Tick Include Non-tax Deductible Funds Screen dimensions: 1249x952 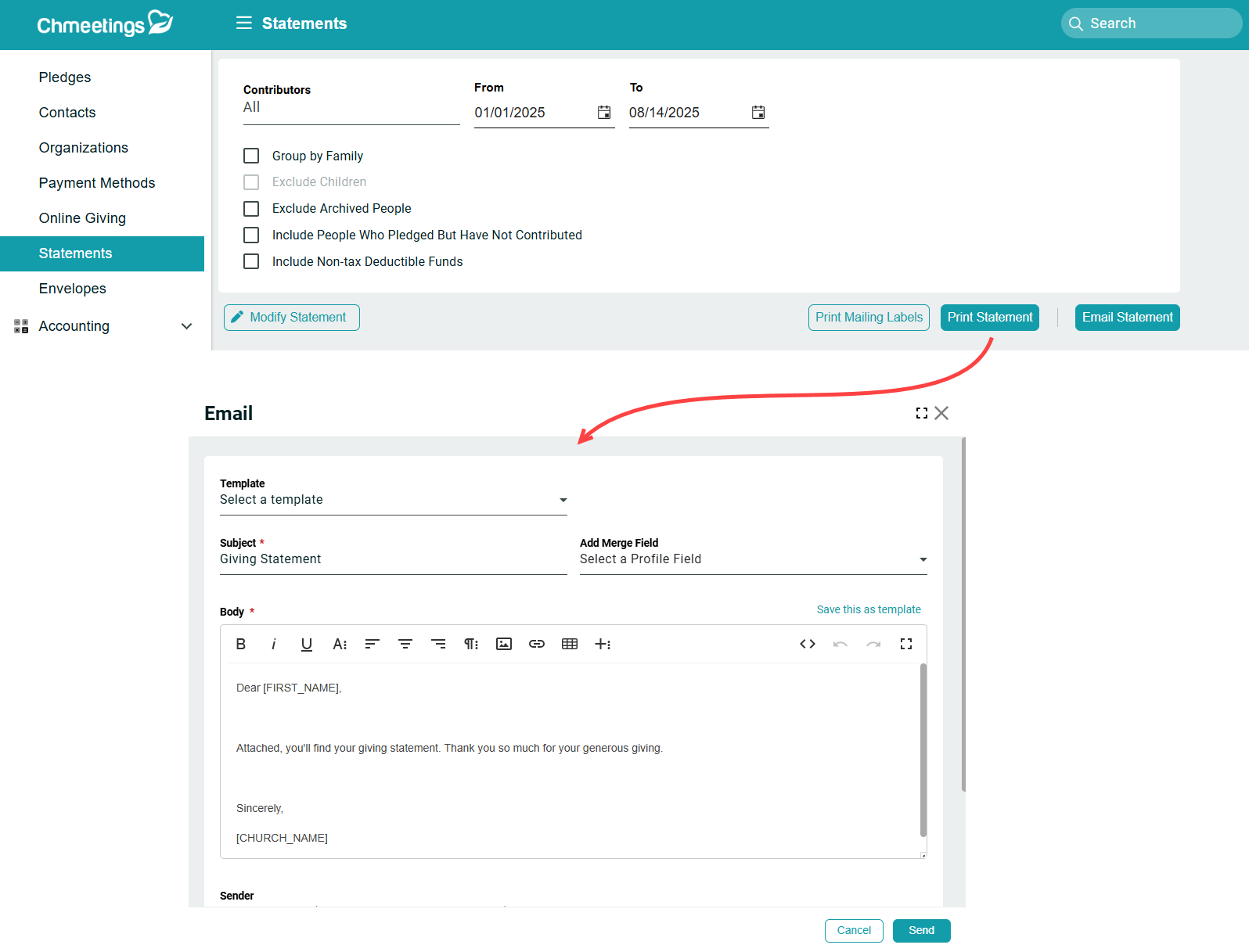pyautogui.click(x=251, y=261)
